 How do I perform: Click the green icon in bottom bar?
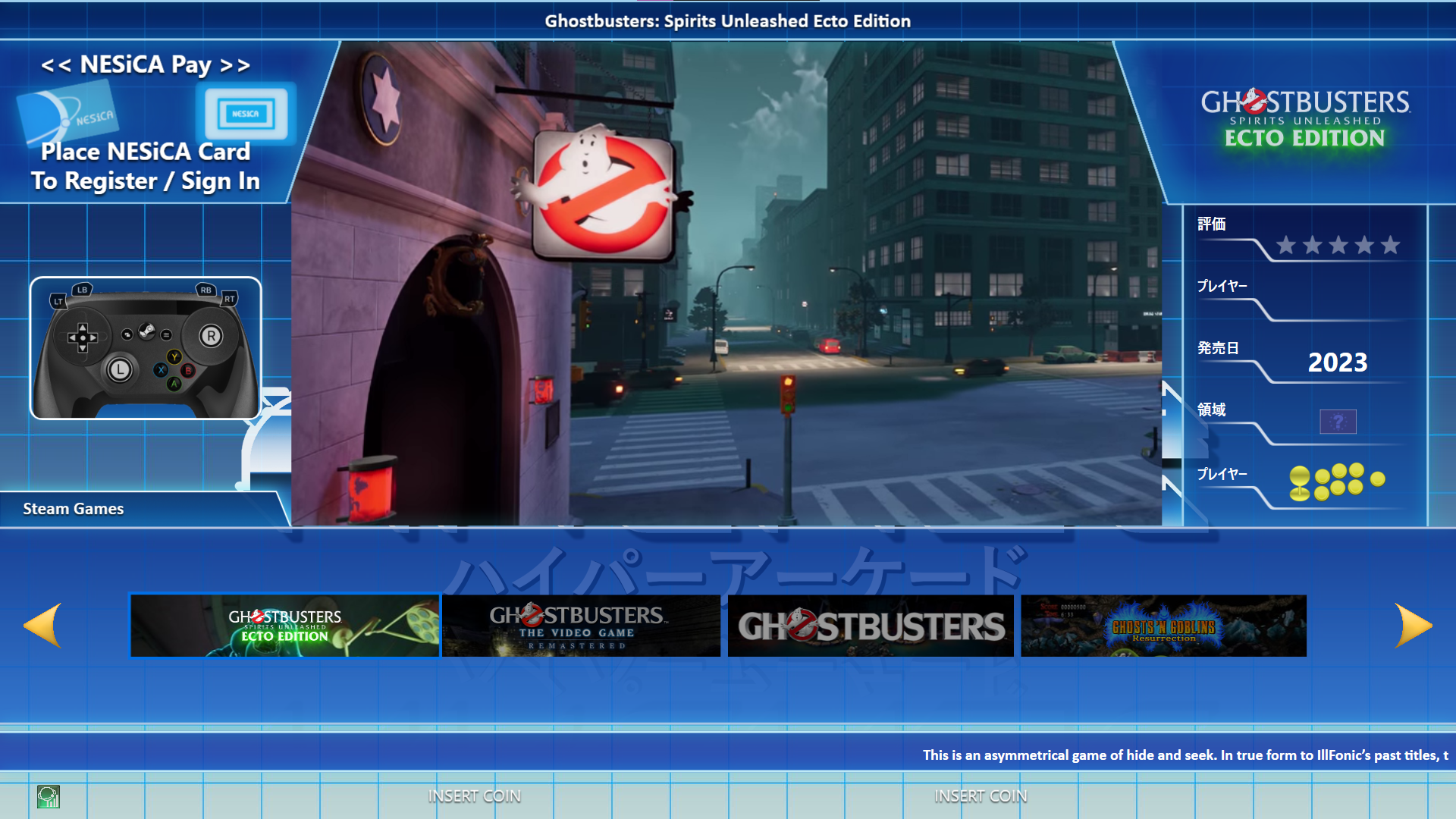pos(49,796)
